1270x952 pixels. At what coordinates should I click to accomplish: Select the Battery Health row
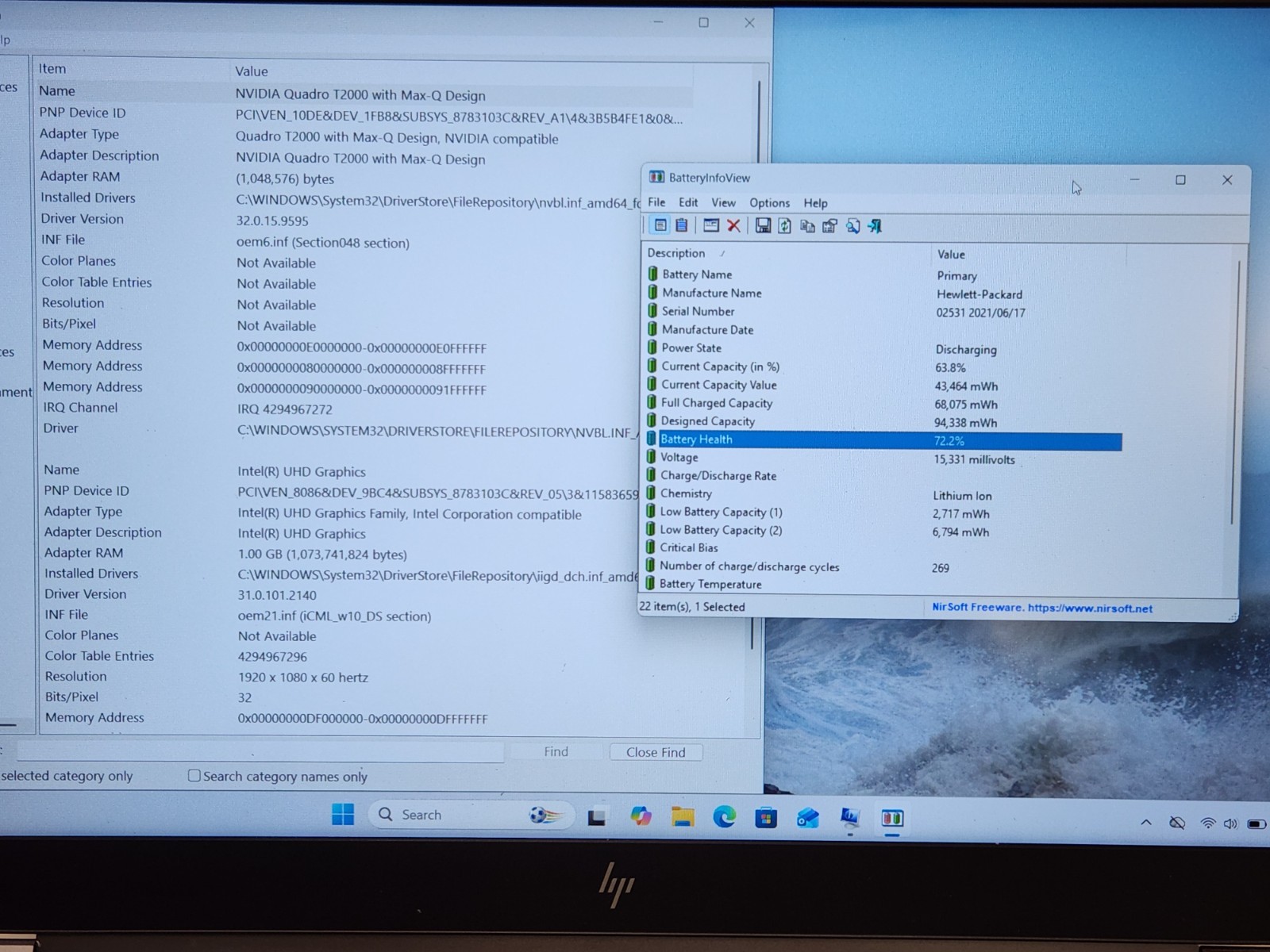pyautogui.click(x=883, y=440)
